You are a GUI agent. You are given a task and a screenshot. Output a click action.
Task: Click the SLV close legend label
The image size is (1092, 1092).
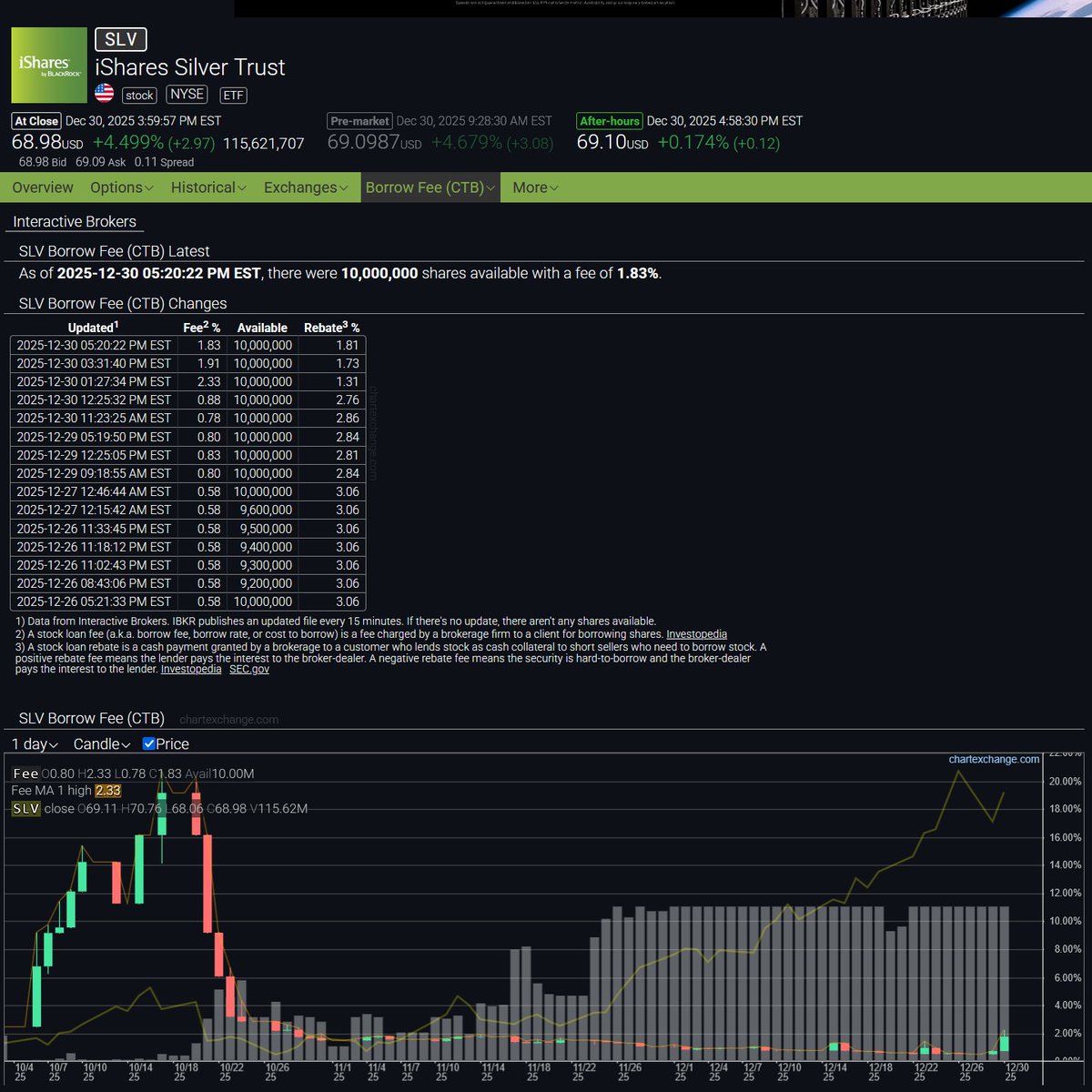click(x=43, y=808)
